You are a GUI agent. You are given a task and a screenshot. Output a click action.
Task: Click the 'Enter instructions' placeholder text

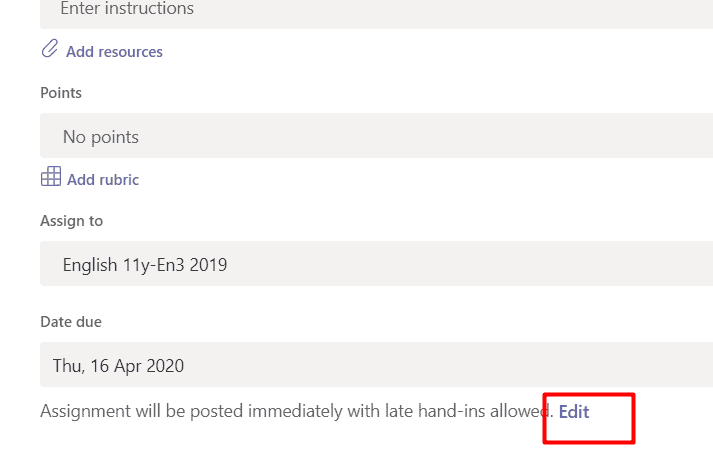[x=127, y=8]
